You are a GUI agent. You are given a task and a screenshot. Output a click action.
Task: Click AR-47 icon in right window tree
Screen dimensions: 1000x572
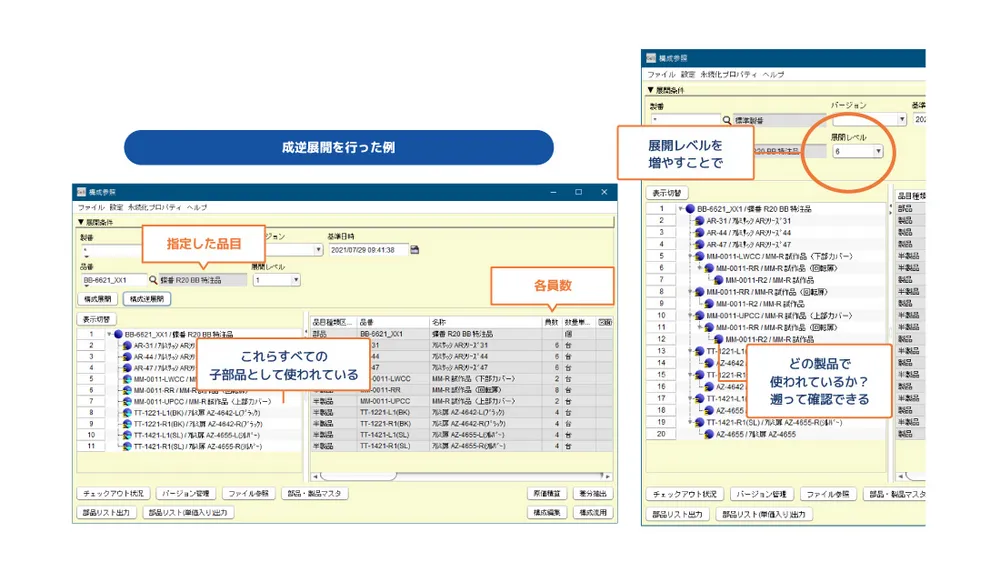700,244
